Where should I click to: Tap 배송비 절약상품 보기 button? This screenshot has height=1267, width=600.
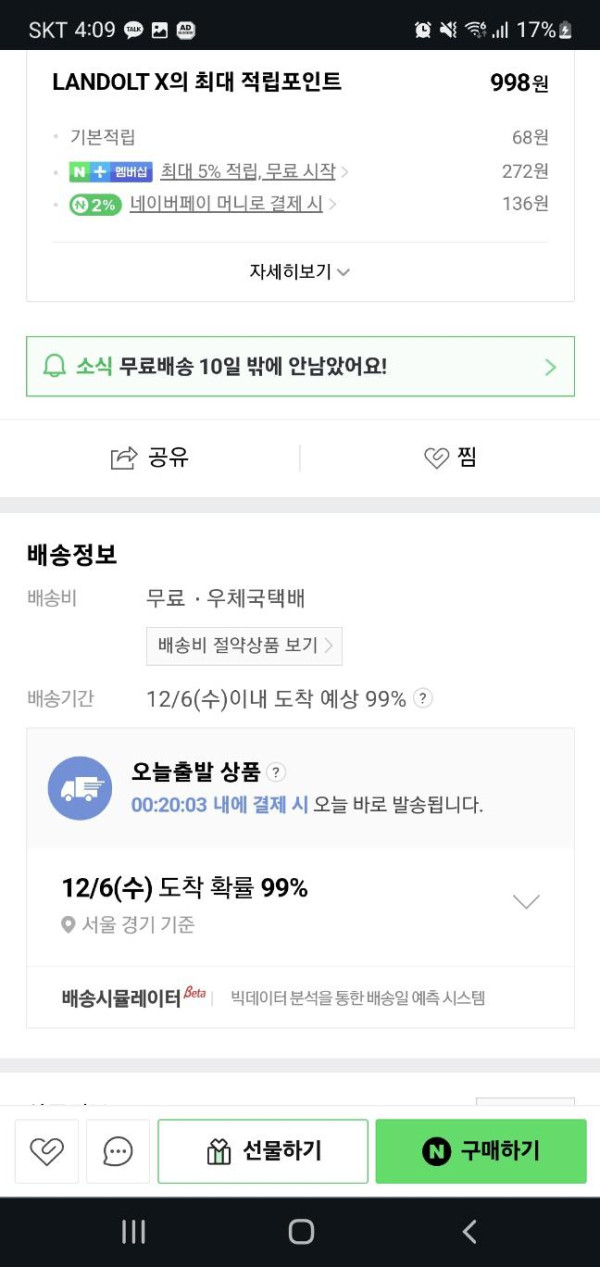click(244, 645)
